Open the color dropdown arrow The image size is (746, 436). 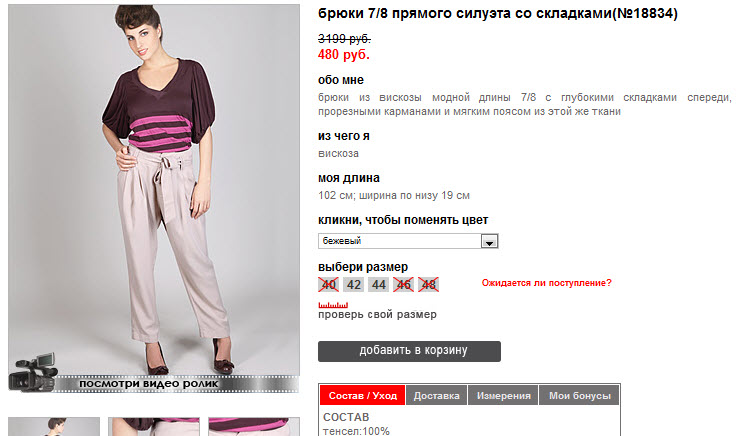click(489, 241)
